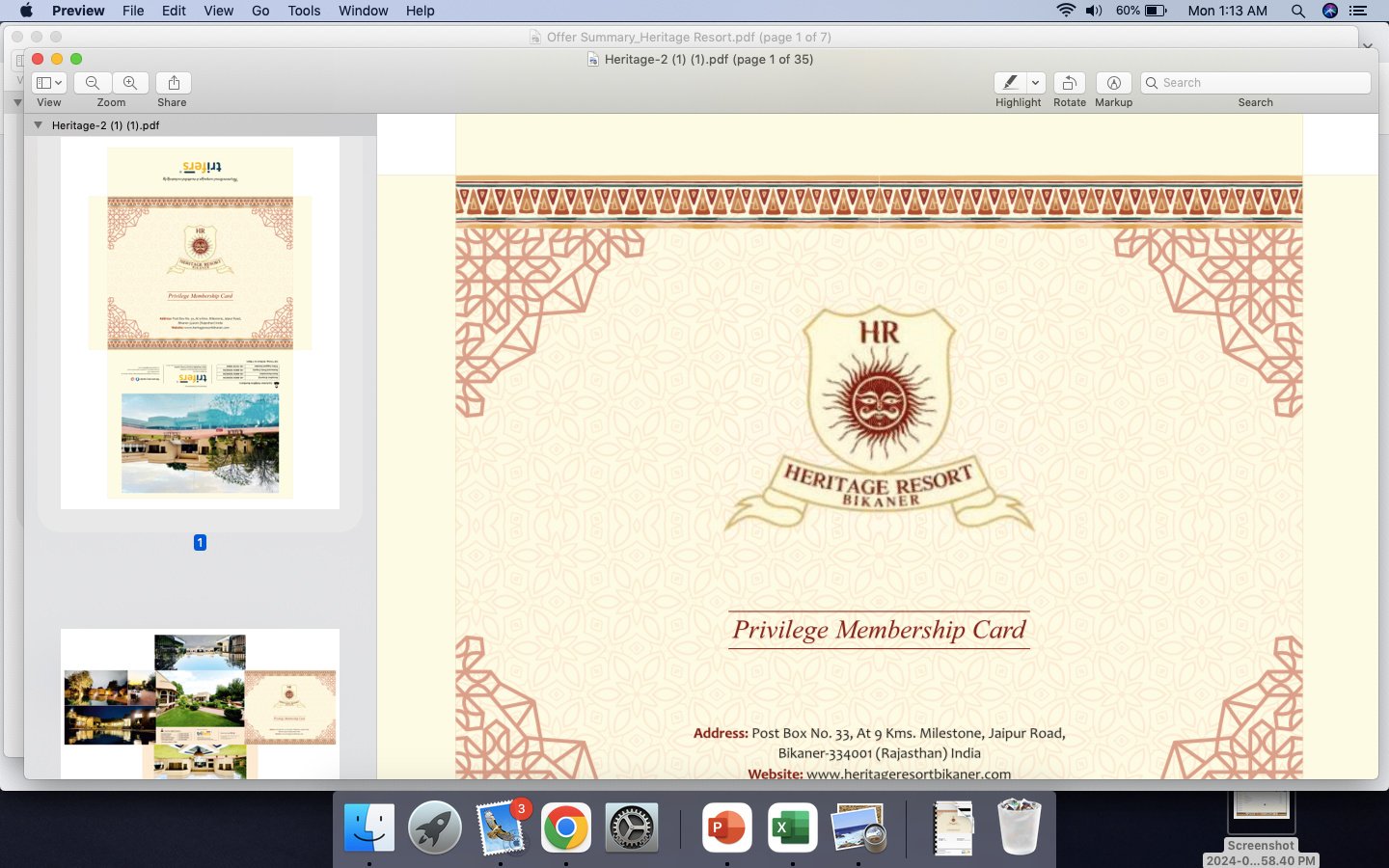Image resolution: width=1389 pixels, height=868 pixels.
Task: Open the Edit menu
Action: coord(174,11)
